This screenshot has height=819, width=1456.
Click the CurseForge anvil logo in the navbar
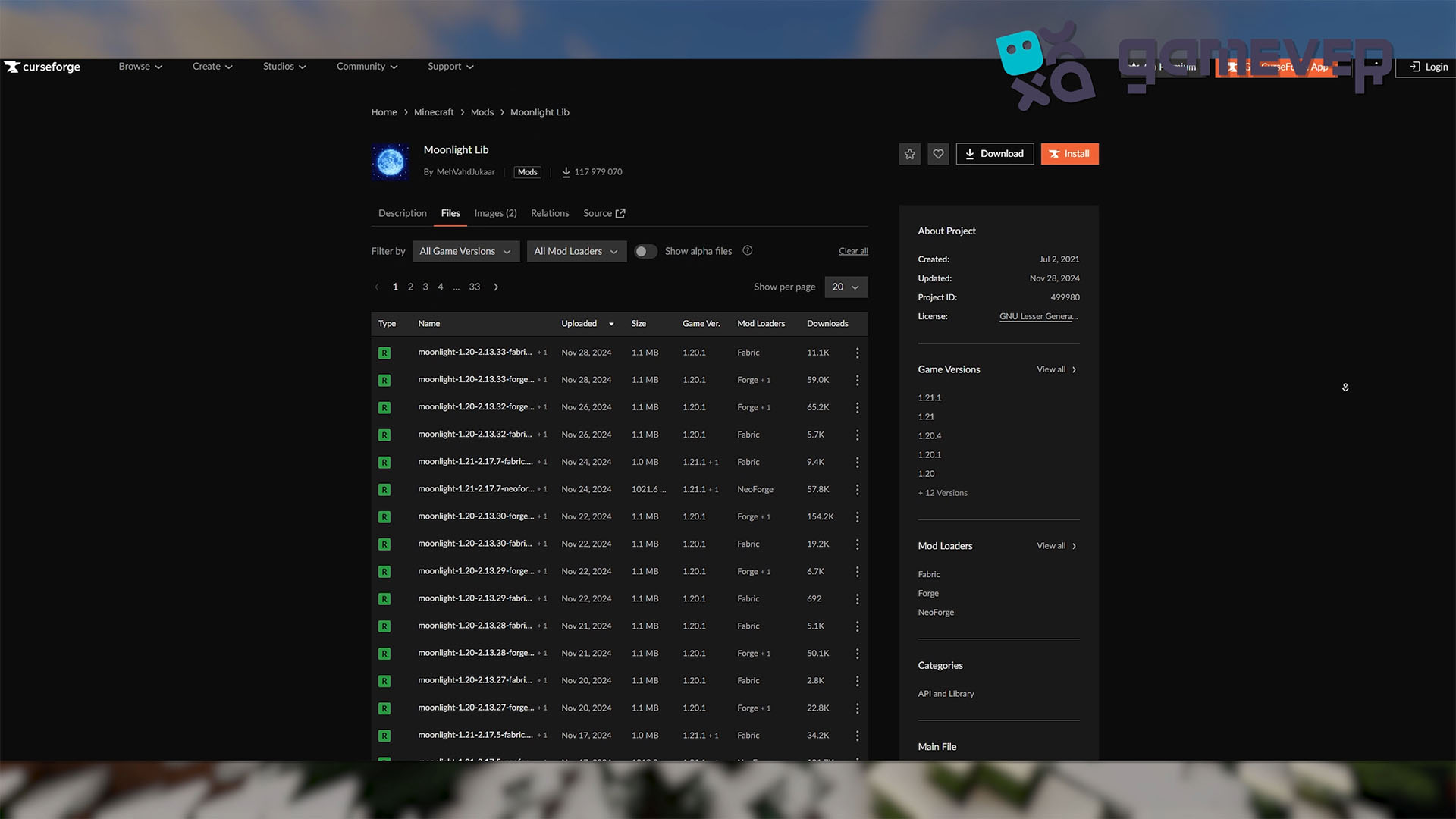pyautogui.click(x=12, y=67)
